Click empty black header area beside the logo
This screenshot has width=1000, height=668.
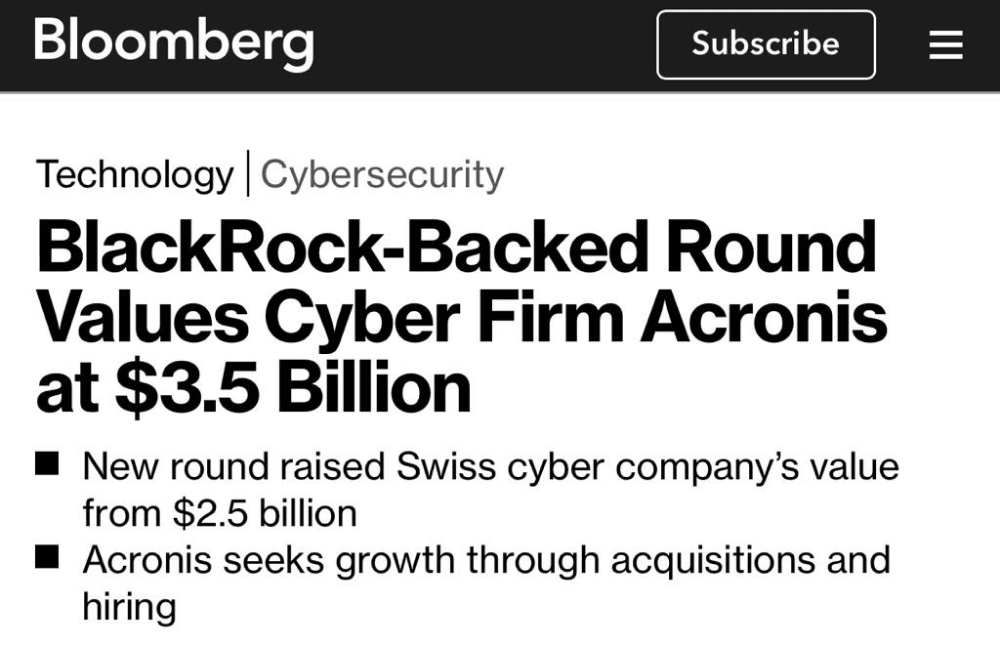pyautogui.click(x=480, y=45)
